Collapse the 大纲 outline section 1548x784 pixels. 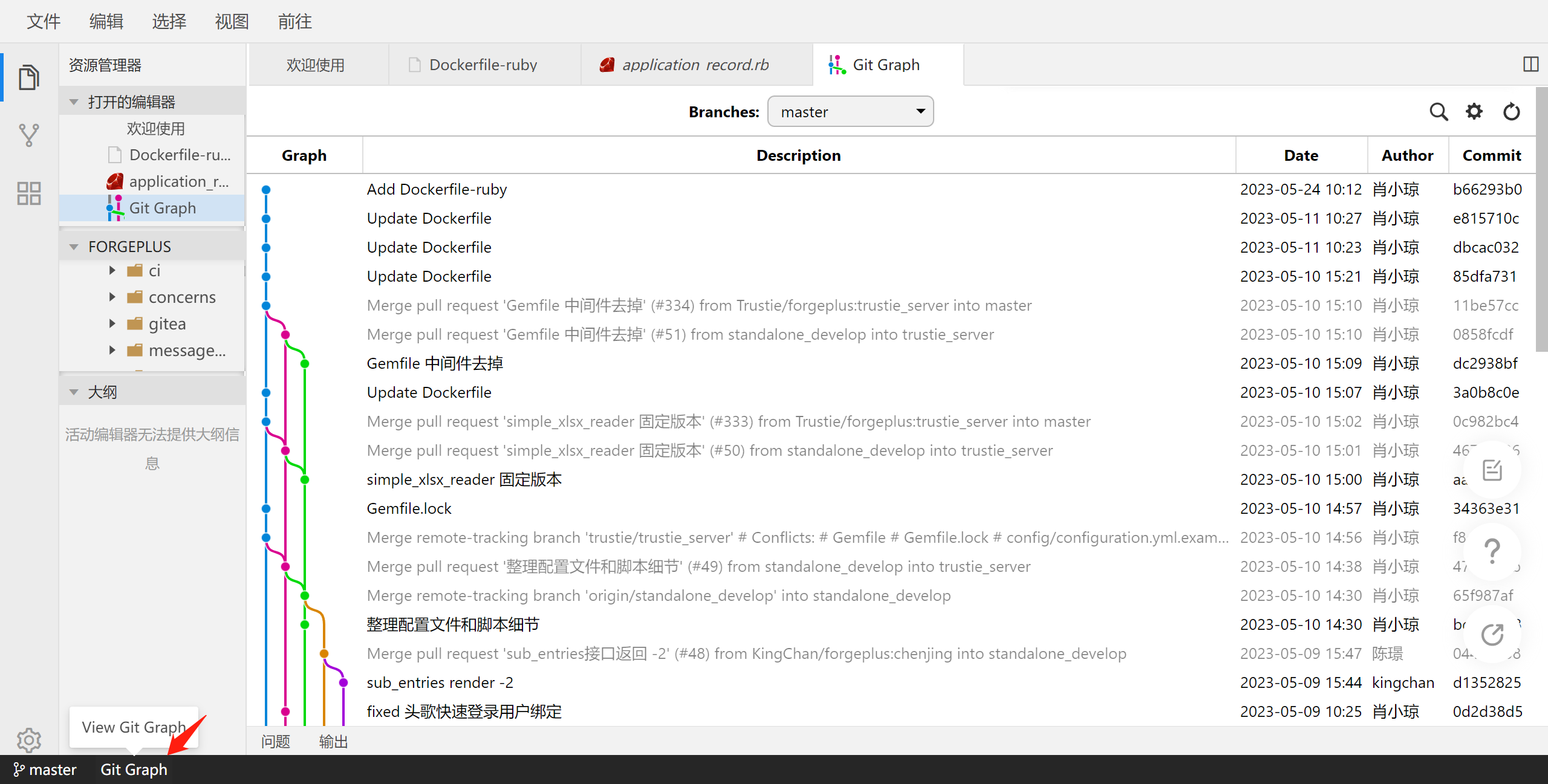point(74,392)
